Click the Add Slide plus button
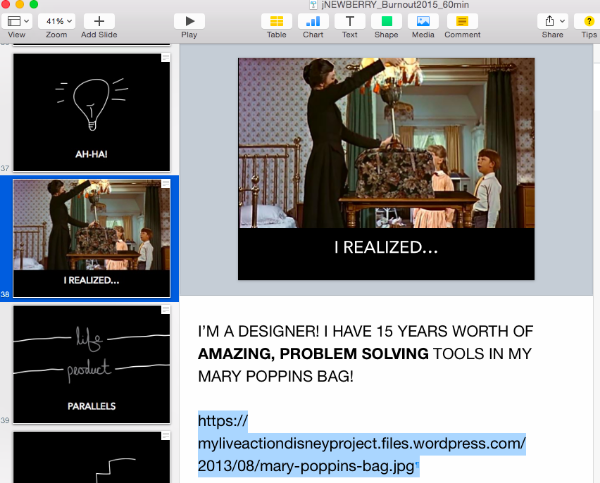This screenshot has width=600, height=483. click(x=99, y=21)
